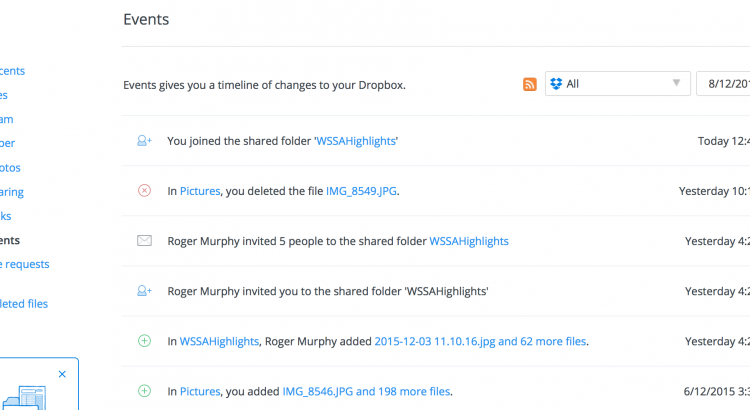Open the IMG_8549.JPG file link
The height and width of the screenshot is (410, 750).
(361, 191)
